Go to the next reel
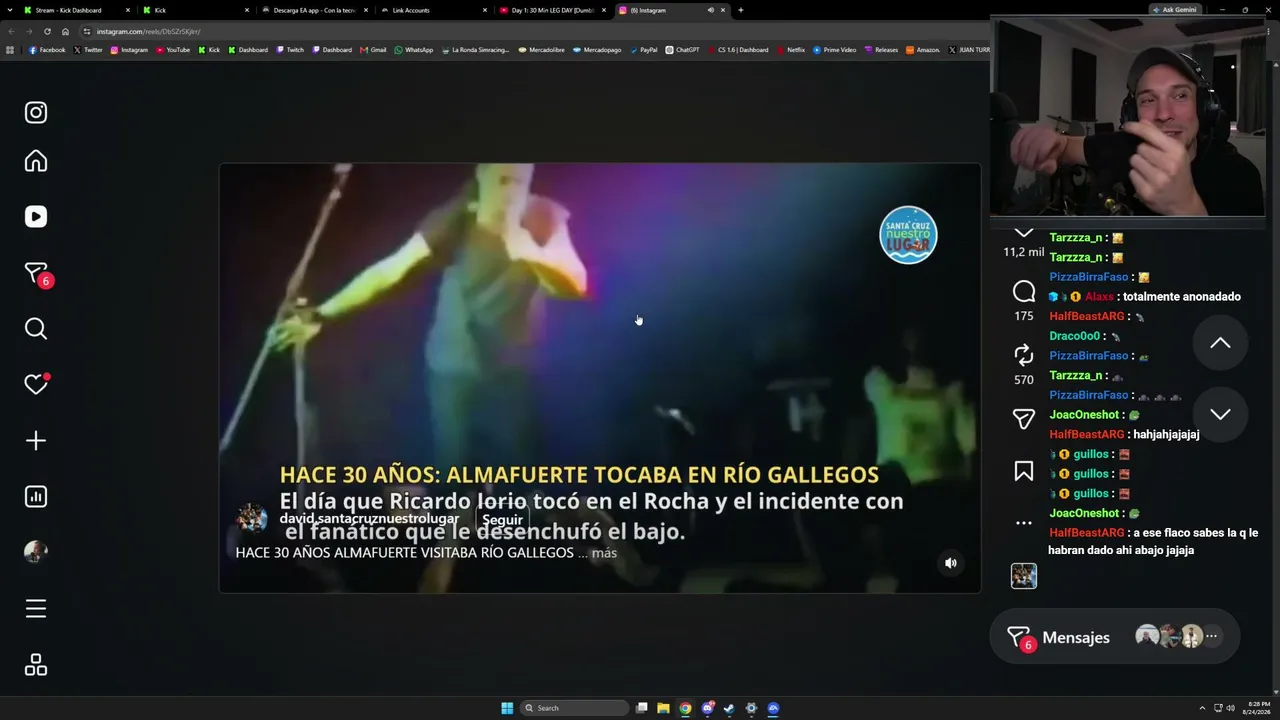 1220,414
